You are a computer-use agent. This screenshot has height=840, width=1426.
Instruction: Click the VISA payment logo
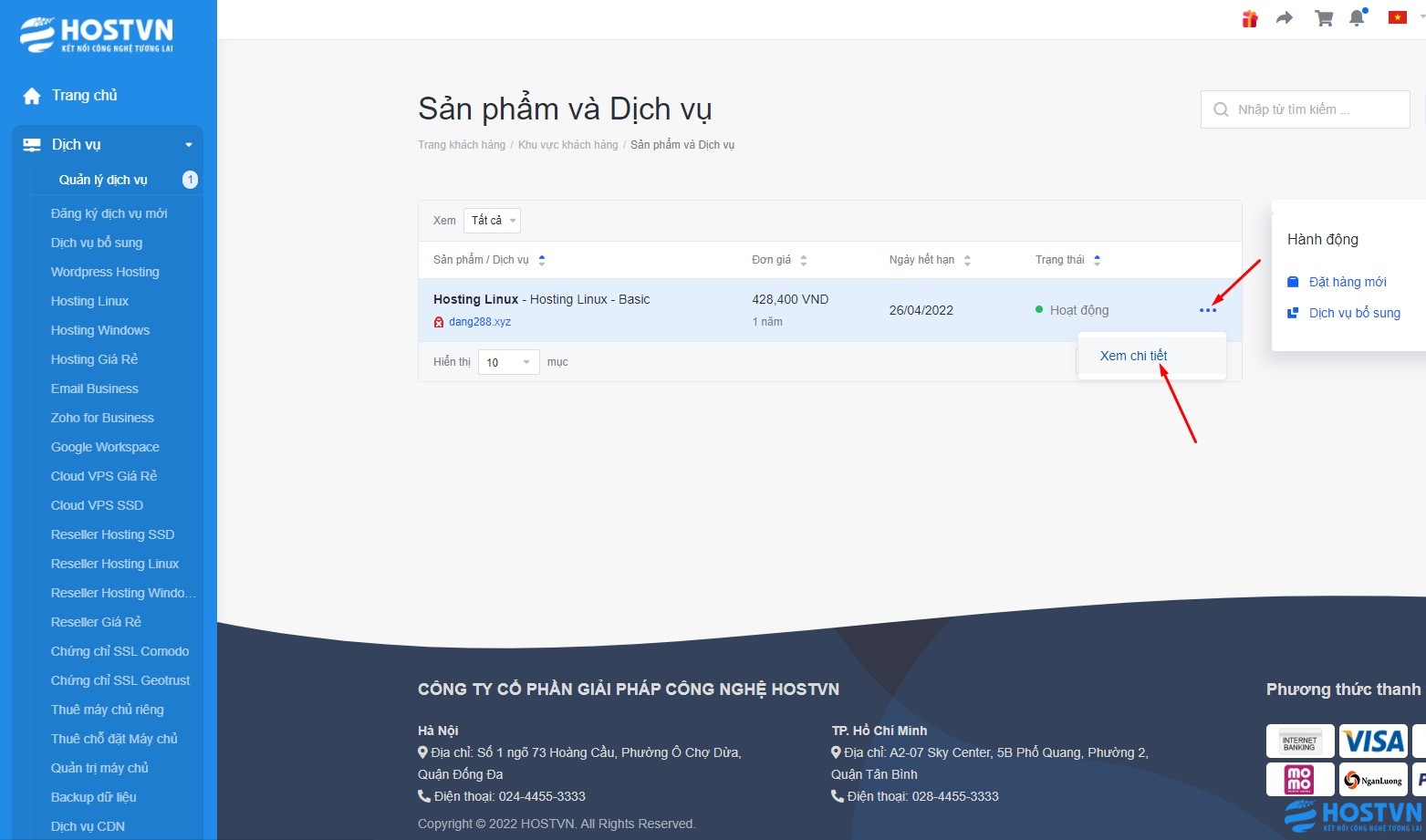[1373, 741]
